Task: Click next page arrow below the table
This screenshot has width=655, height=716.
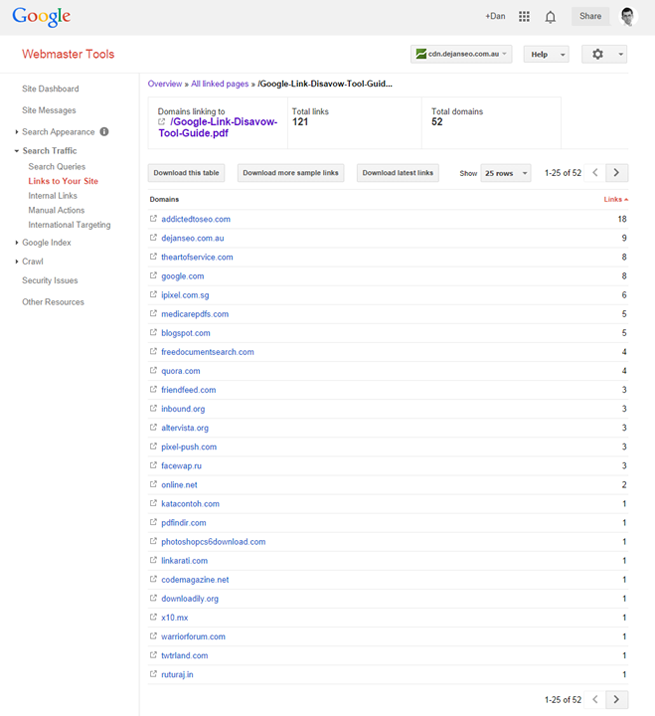Action: coord(616,699)
